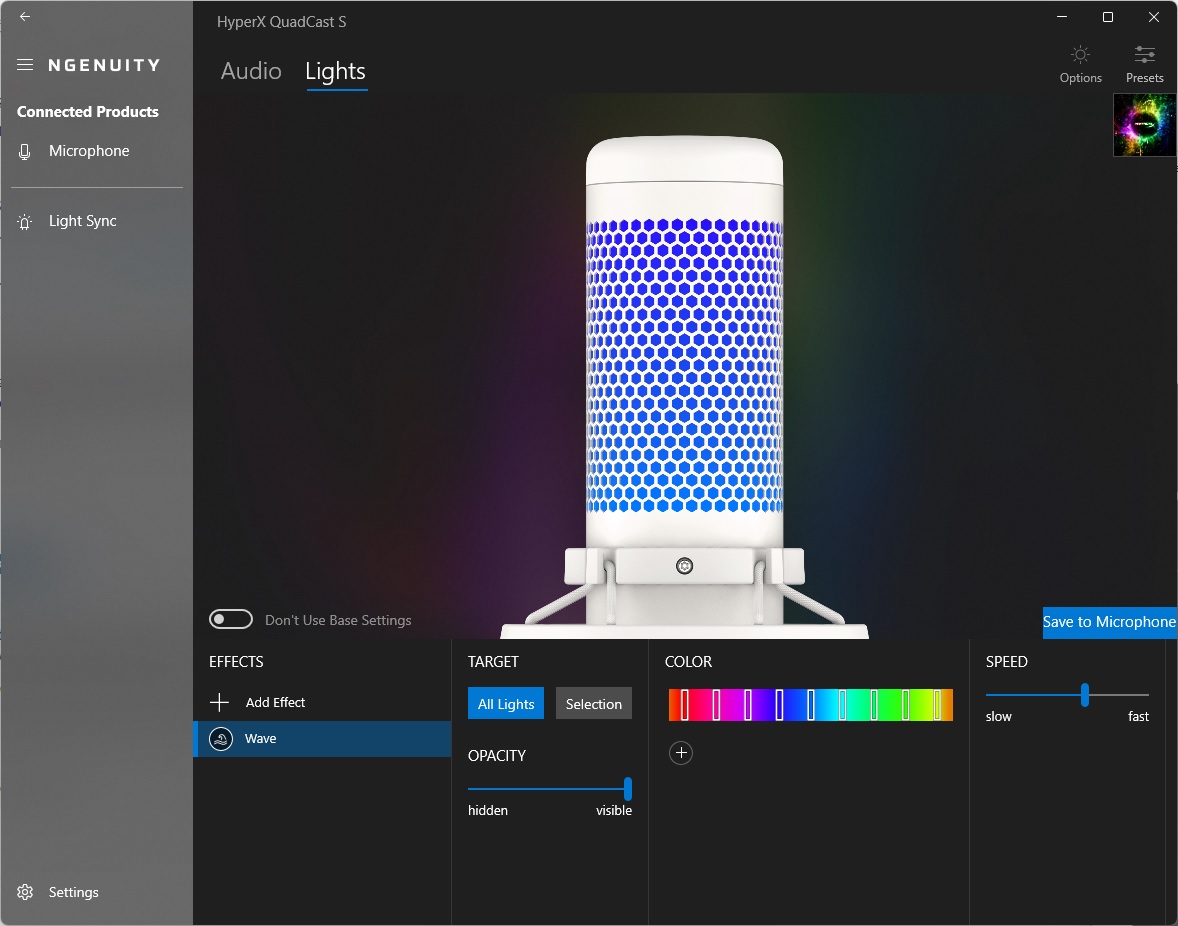Click the Connected Products heading
The image size is (1178, 926).
(x=88, y=112)
